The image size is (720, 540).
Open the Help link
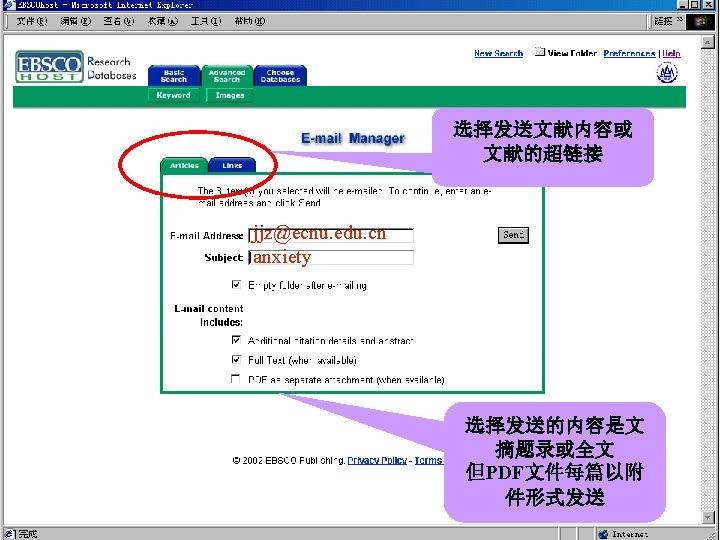(x=671, y=54)
